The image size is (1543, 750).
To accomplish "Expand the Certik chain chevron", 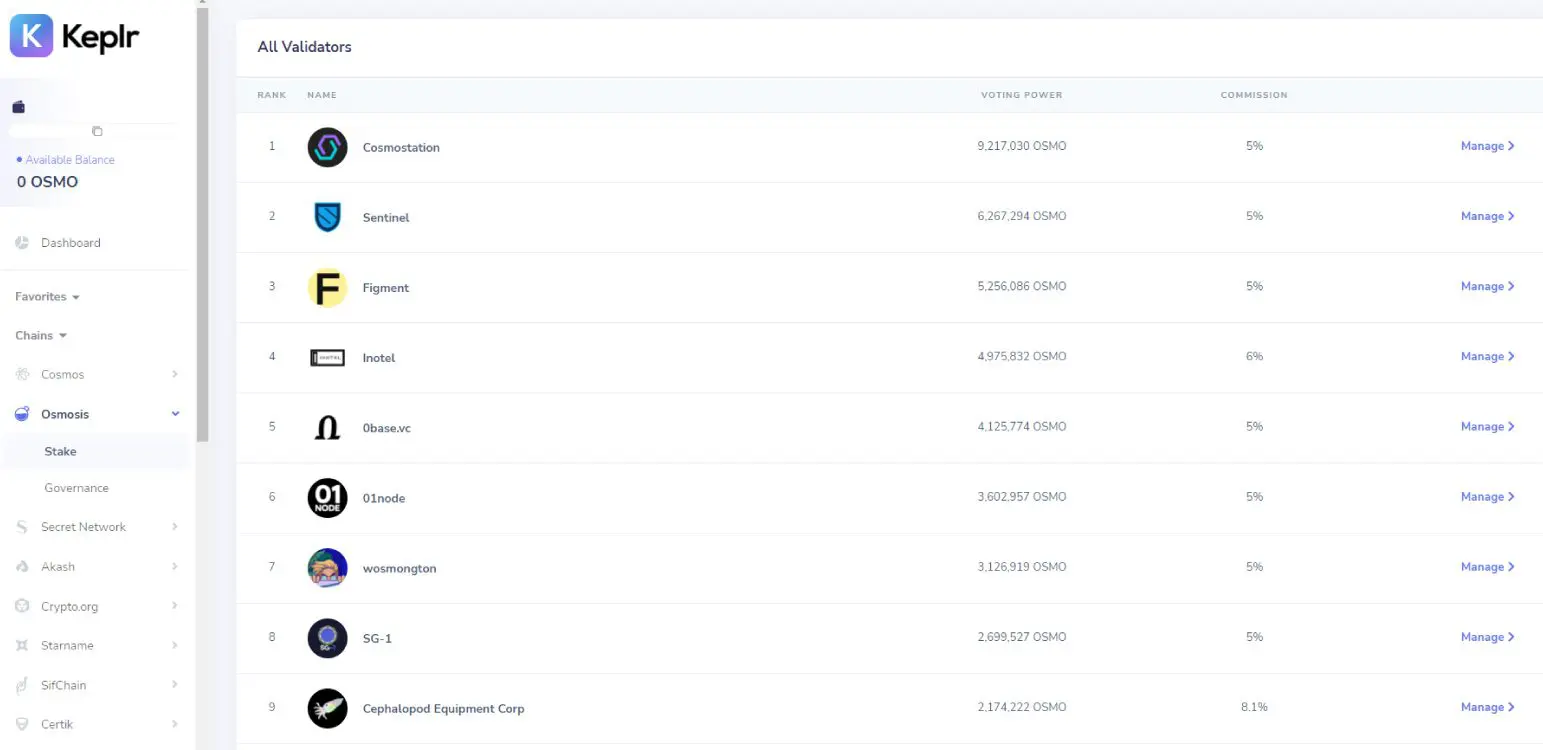I will tap(175, 724).
